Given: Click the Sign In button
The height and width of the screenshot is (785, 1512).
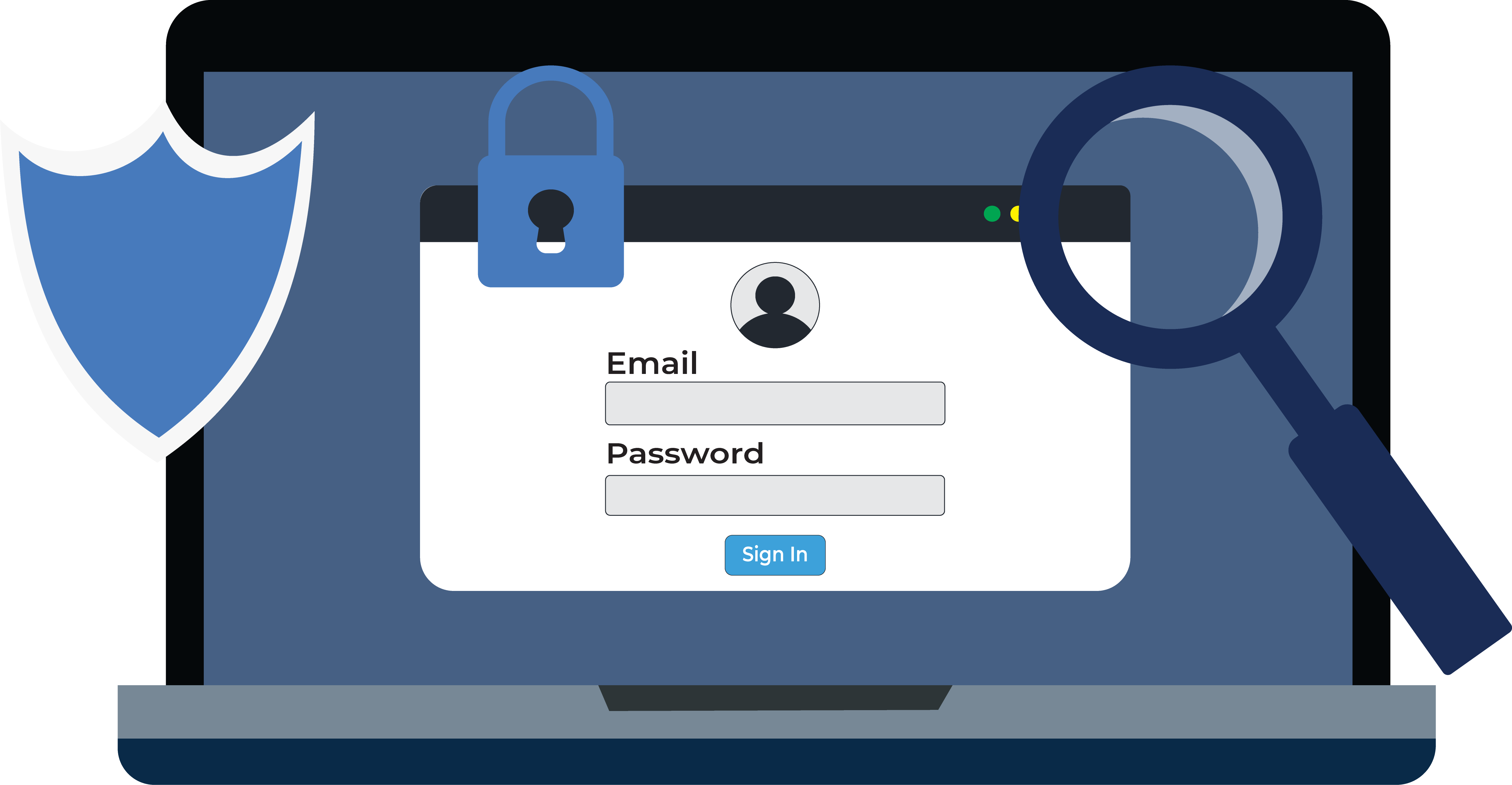Looking at the screenshot, I should tap(775, 555).
